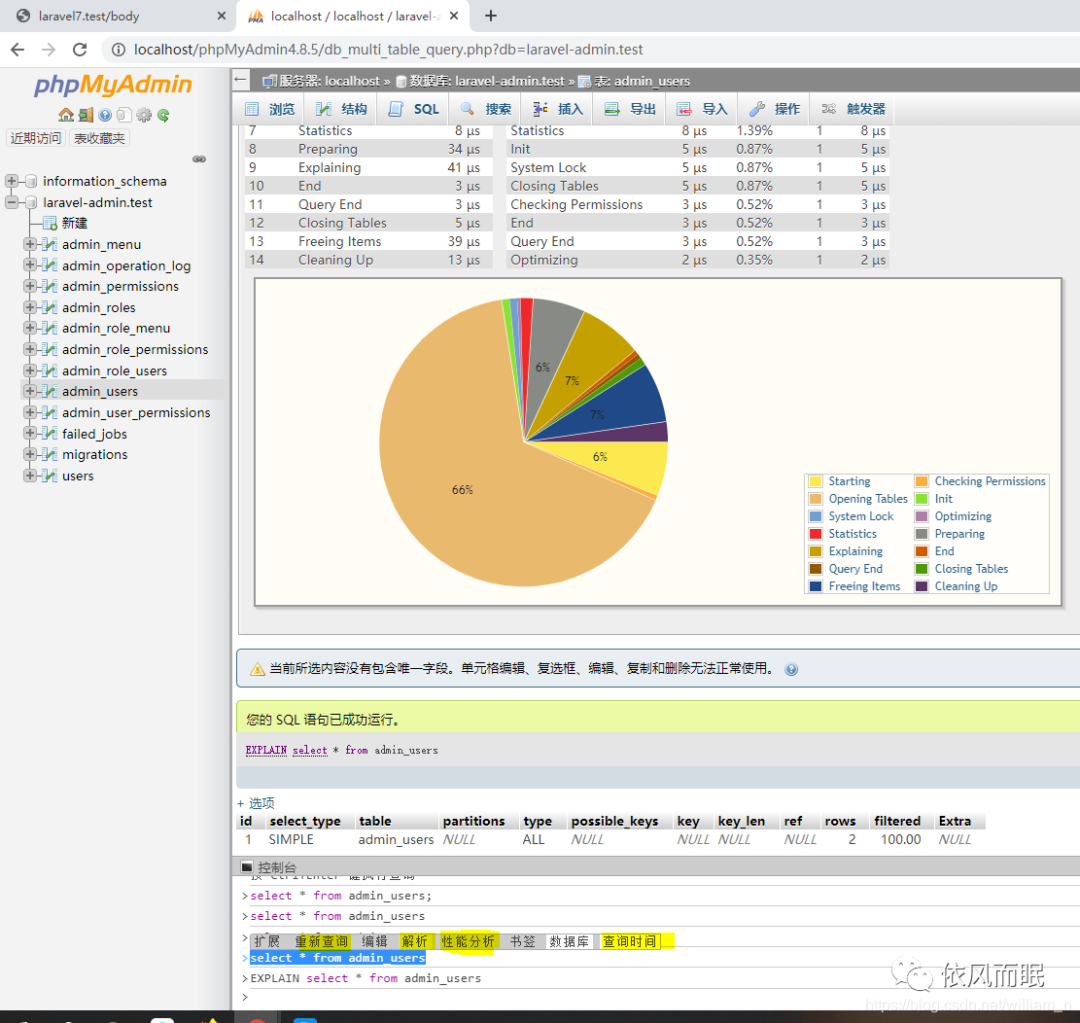Open the 操作 (Operations) tab
This screenshot has width=1080, height=1023.
coord(775,109)
